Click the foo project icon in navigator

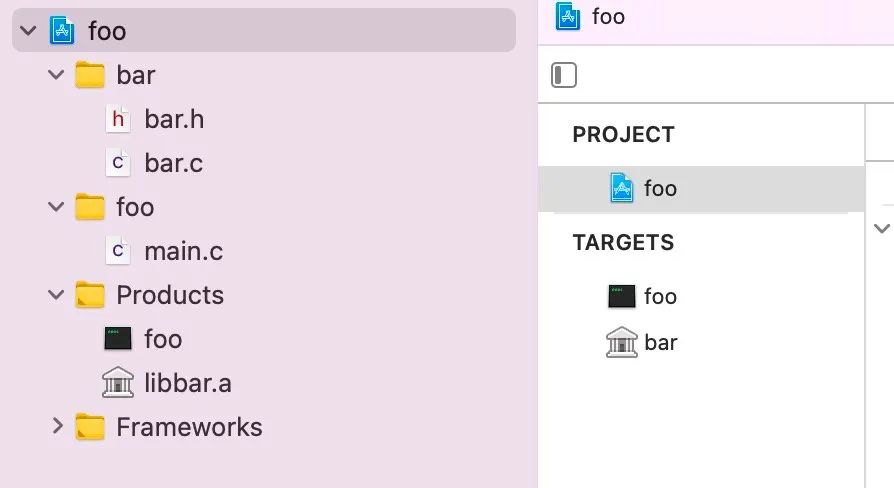[63, 31]
